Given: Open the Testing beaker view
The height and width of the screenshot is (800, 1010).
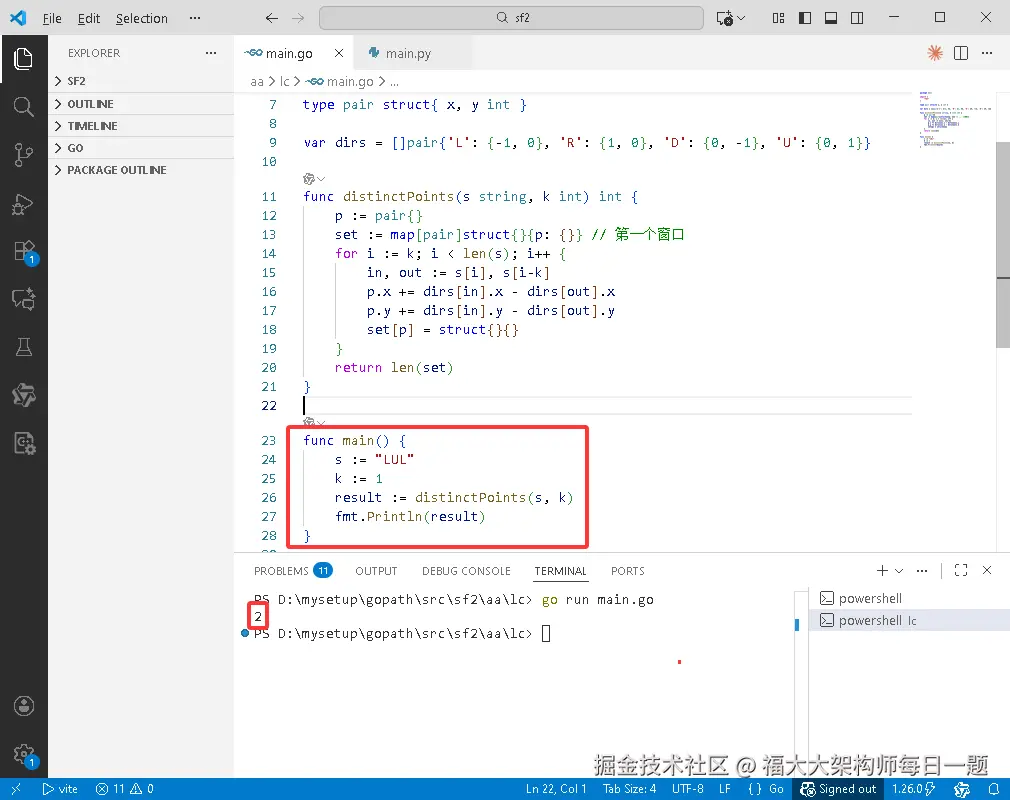Looking at the screenshot, I should (23, 347).
